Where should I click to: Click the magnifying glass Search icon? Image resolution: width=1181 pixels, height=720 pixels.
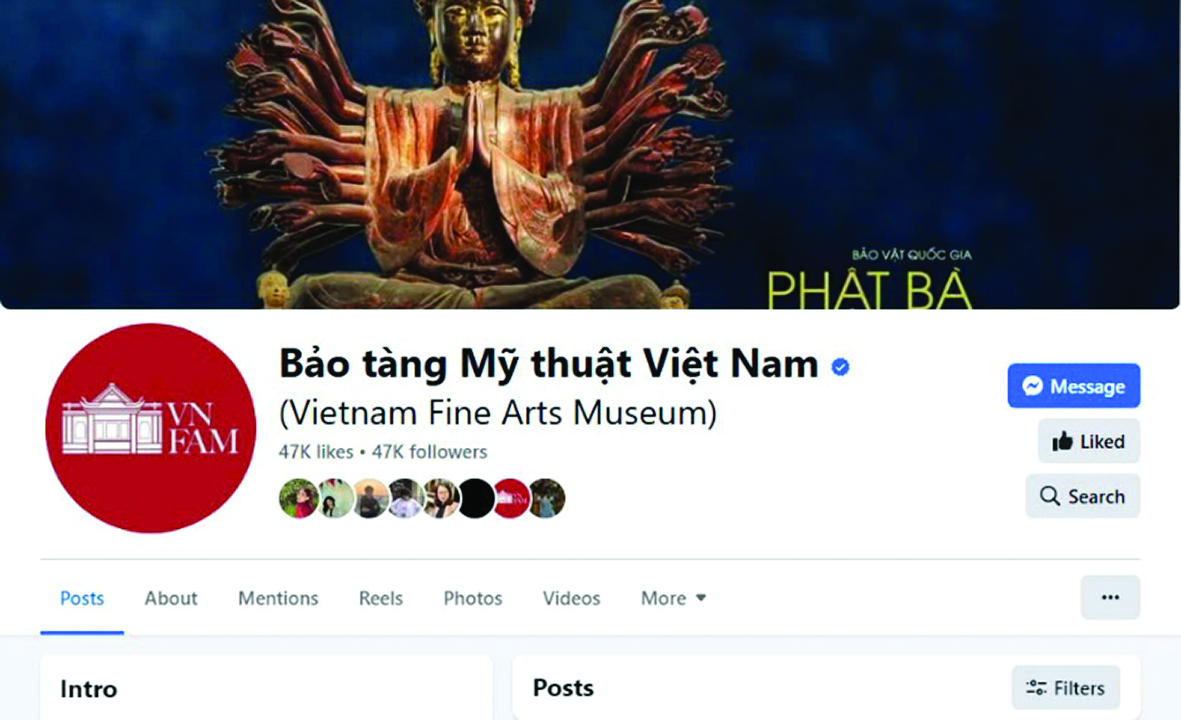pos(1049,496)
